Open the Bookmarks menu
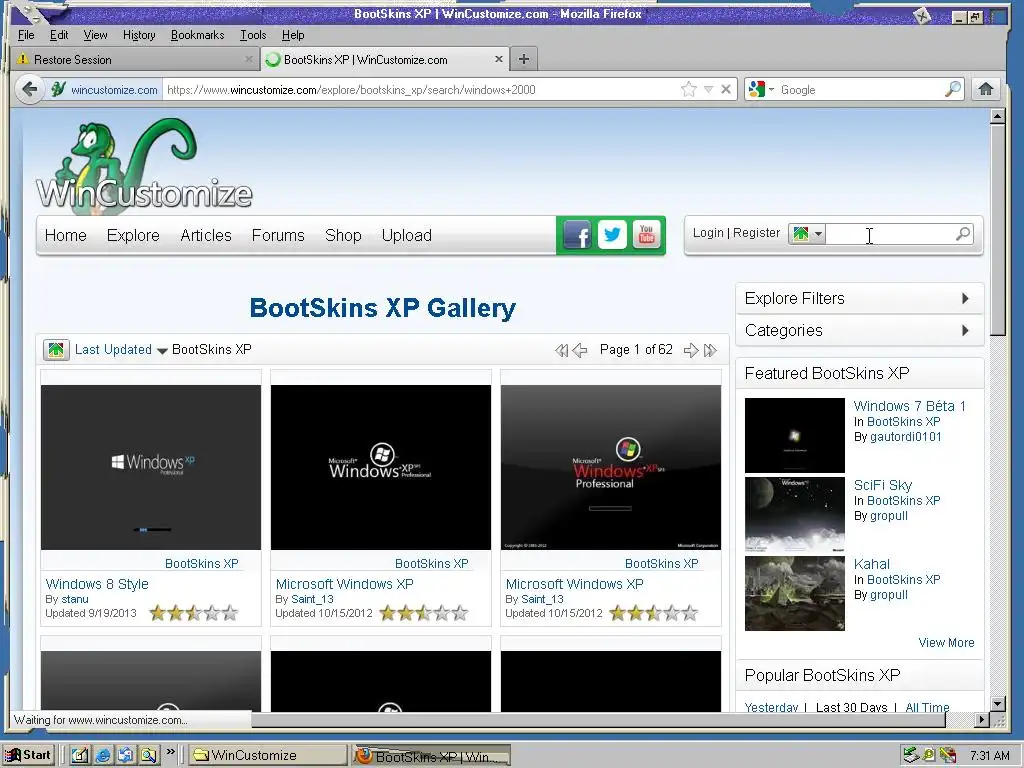This screenshot has width=1024, height=768. [x=197, y=35]
